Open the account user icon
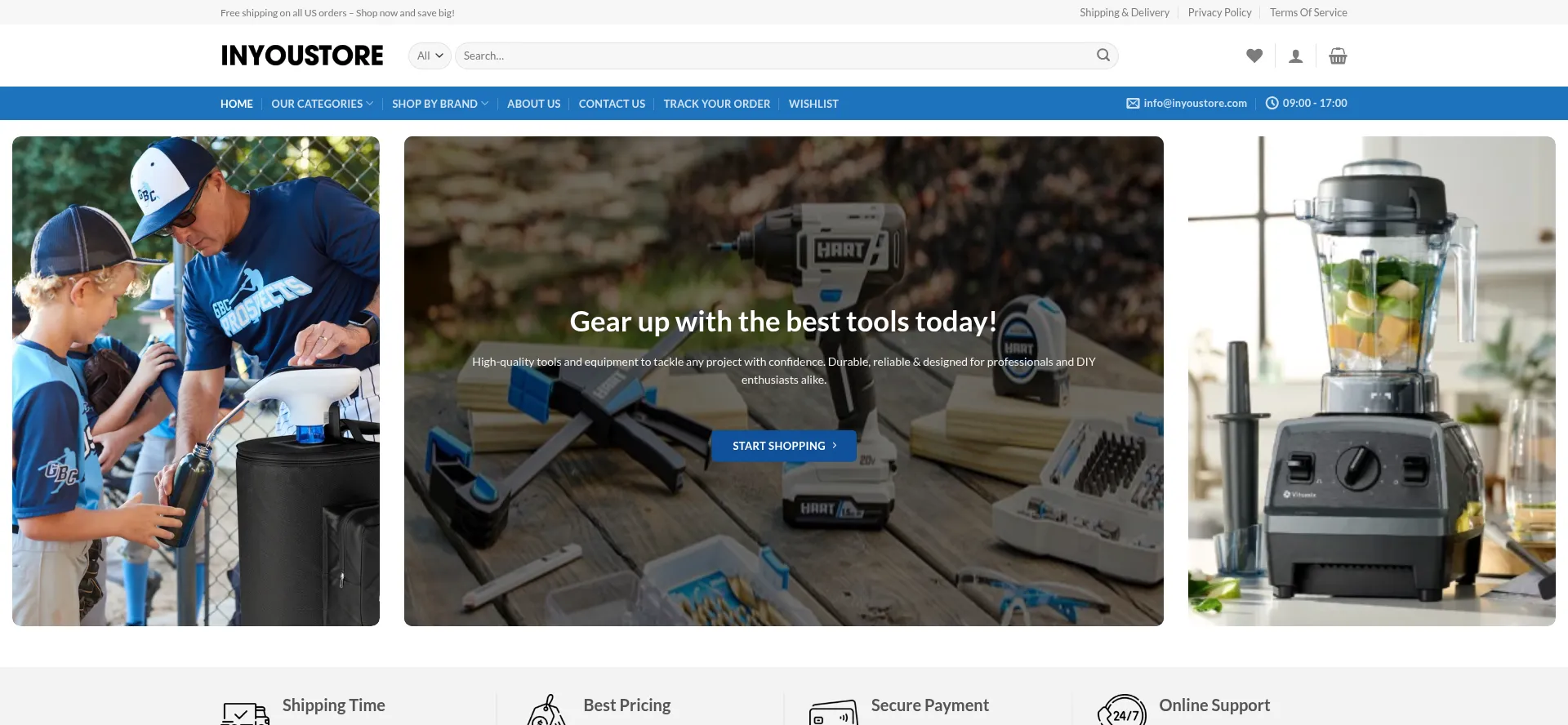 point(1295,56)
